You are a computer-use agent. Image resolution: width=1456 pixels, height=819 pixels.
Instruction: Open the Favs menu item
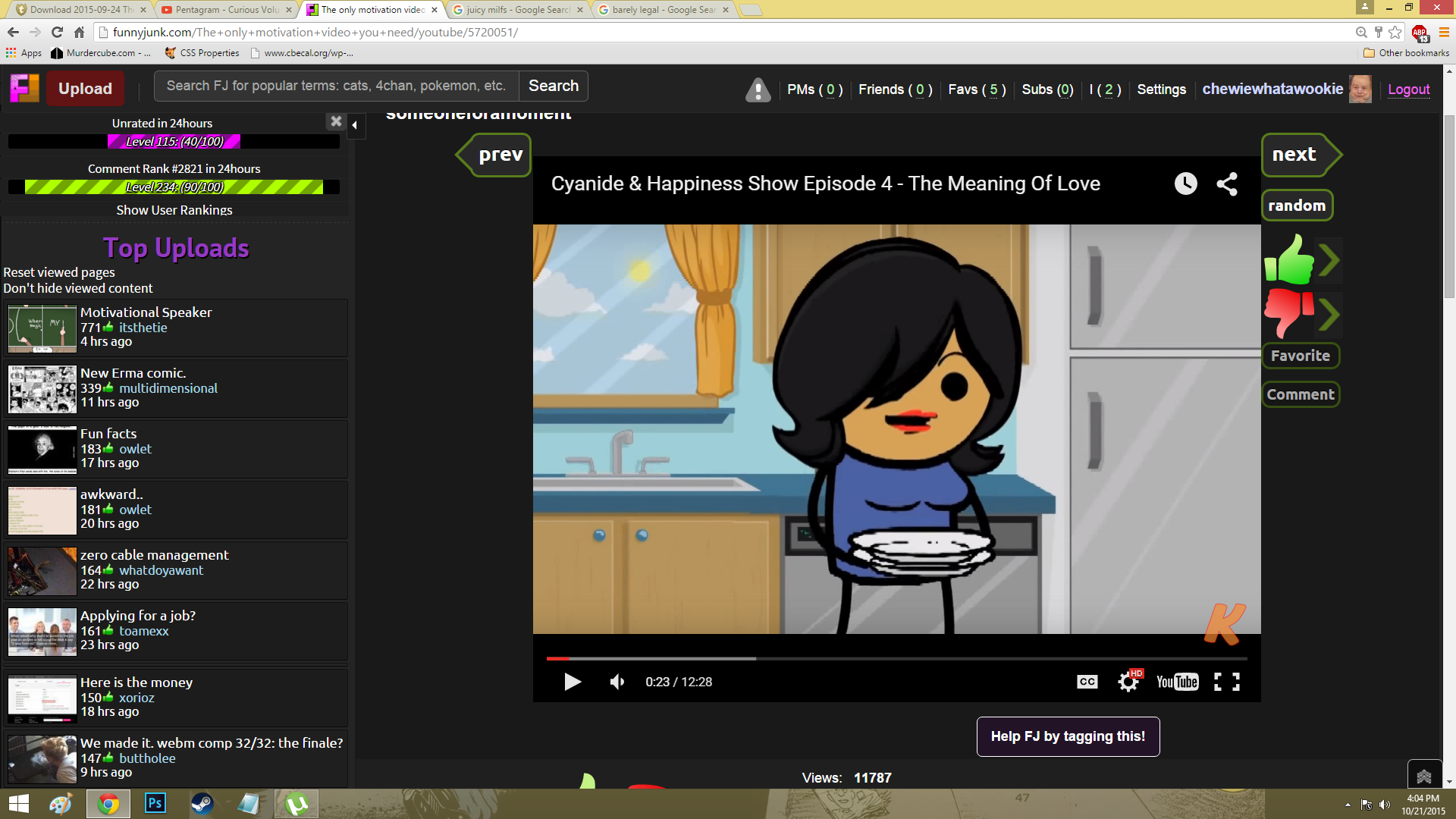[977, 89]
